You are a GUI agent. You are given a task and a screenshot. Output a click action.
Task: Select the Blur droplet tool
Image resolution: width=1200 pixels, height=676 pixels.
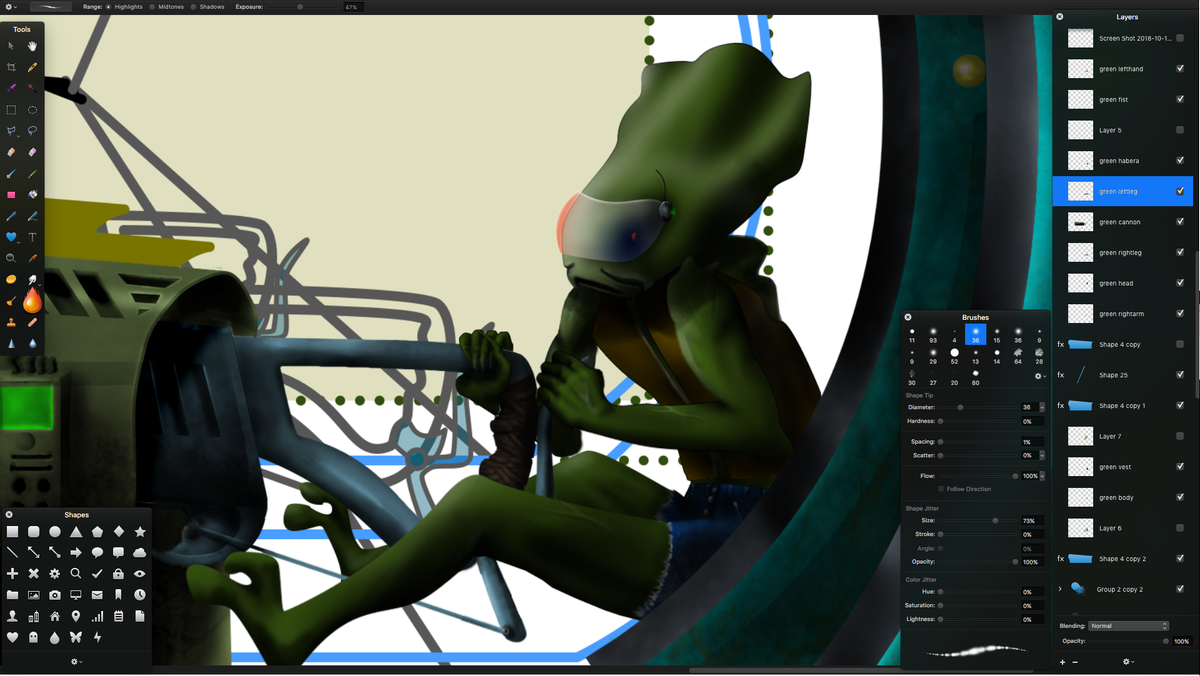tap(32, 343)
